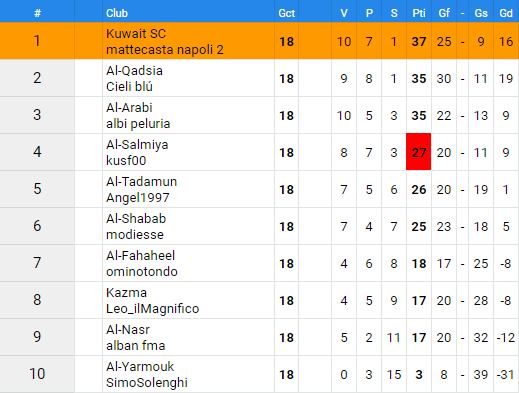This screenshot has width=519, height=393.
Task: Open the Al-Nasr club link
Action: coord(128,330)
